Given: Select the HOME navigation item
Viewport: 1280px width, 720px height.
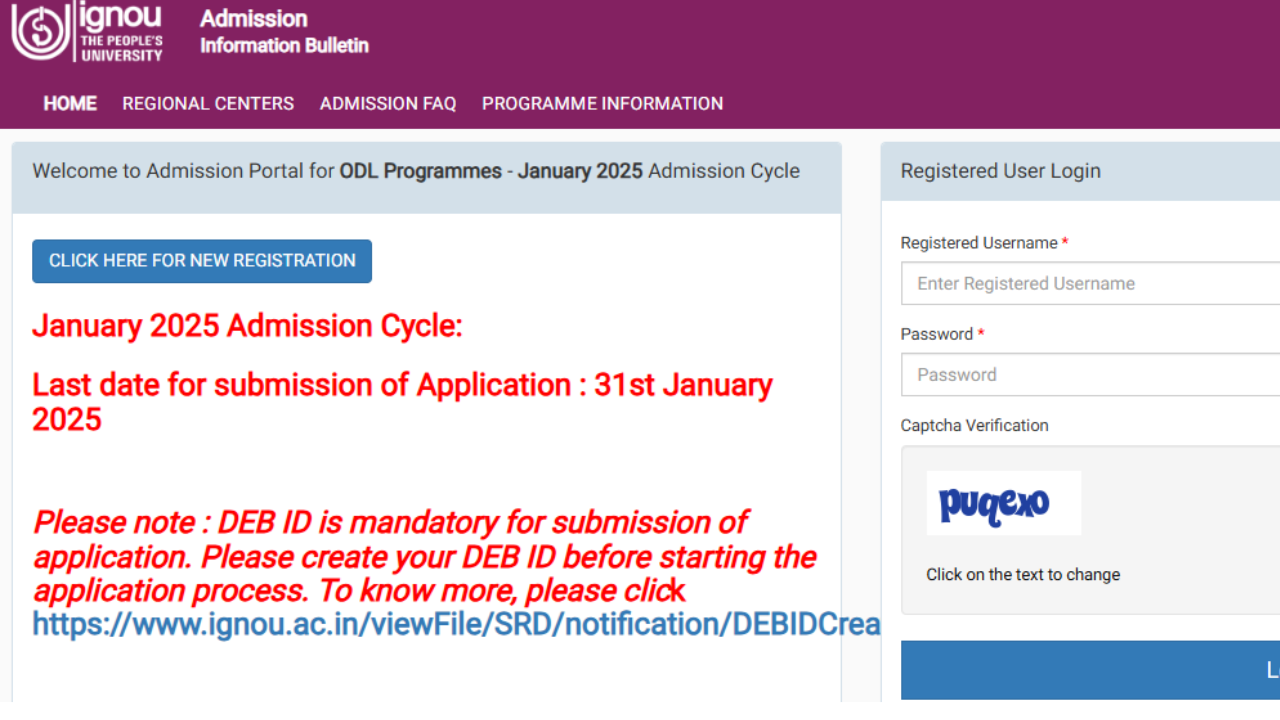Looking at the screenshot, I should (69, 103).
